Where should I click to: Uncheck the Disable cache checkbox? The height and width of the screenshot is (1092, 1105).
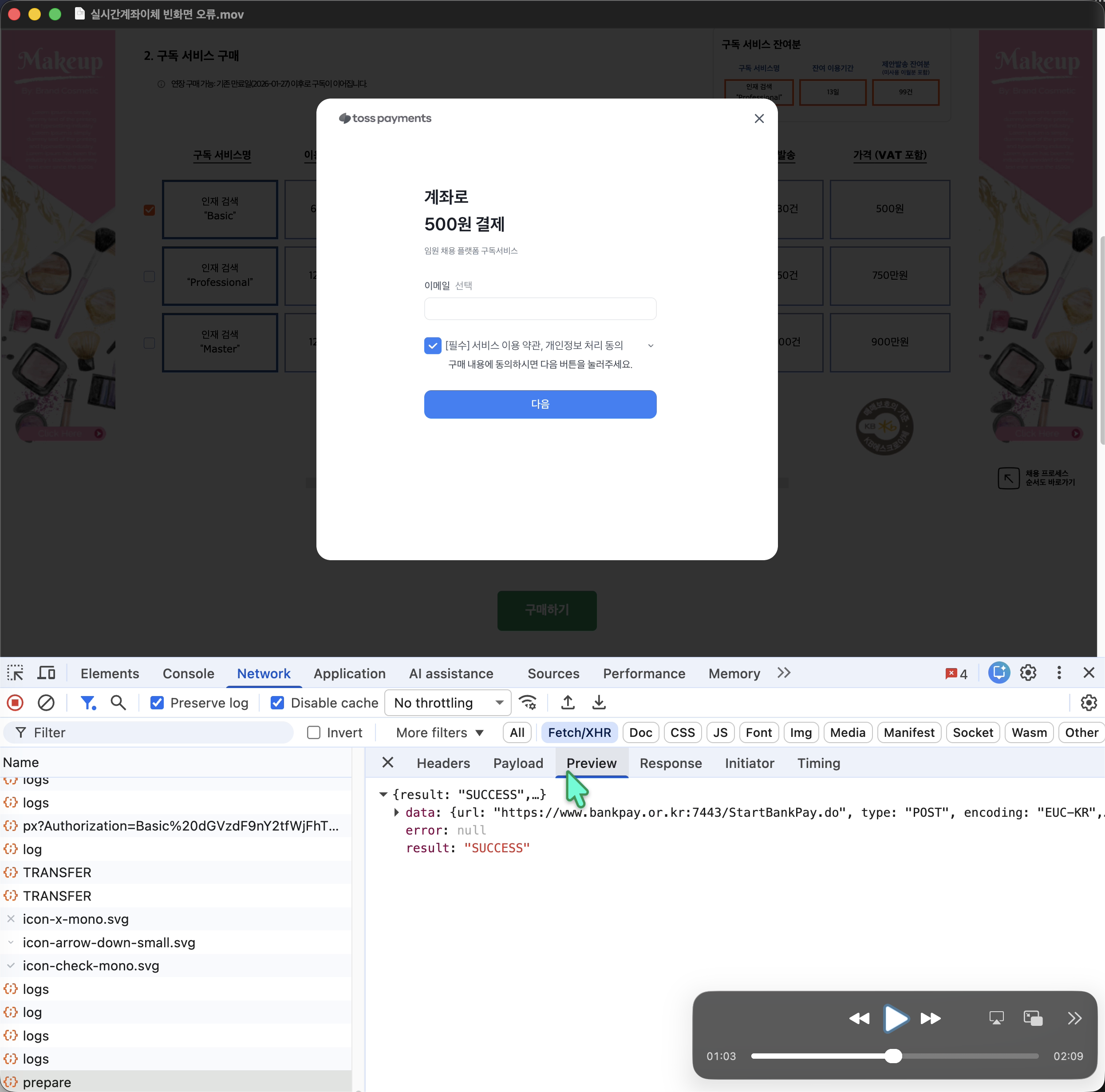tap(277, 703)
